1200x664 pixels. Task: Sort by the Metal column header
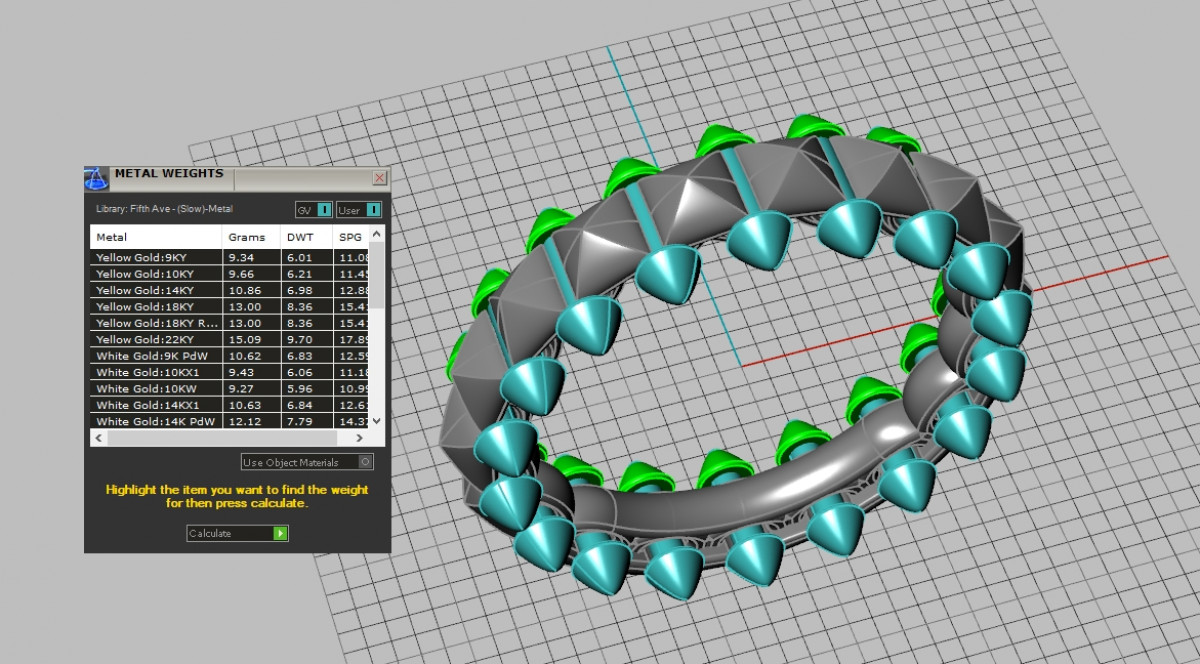click(x=111, y=237)
